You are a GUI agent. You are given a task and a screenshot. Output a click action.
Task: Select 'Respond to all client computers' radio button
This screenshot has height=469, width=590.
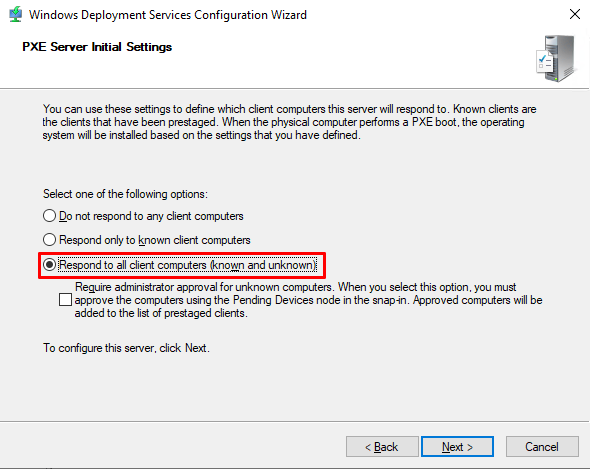coord(49,265)
